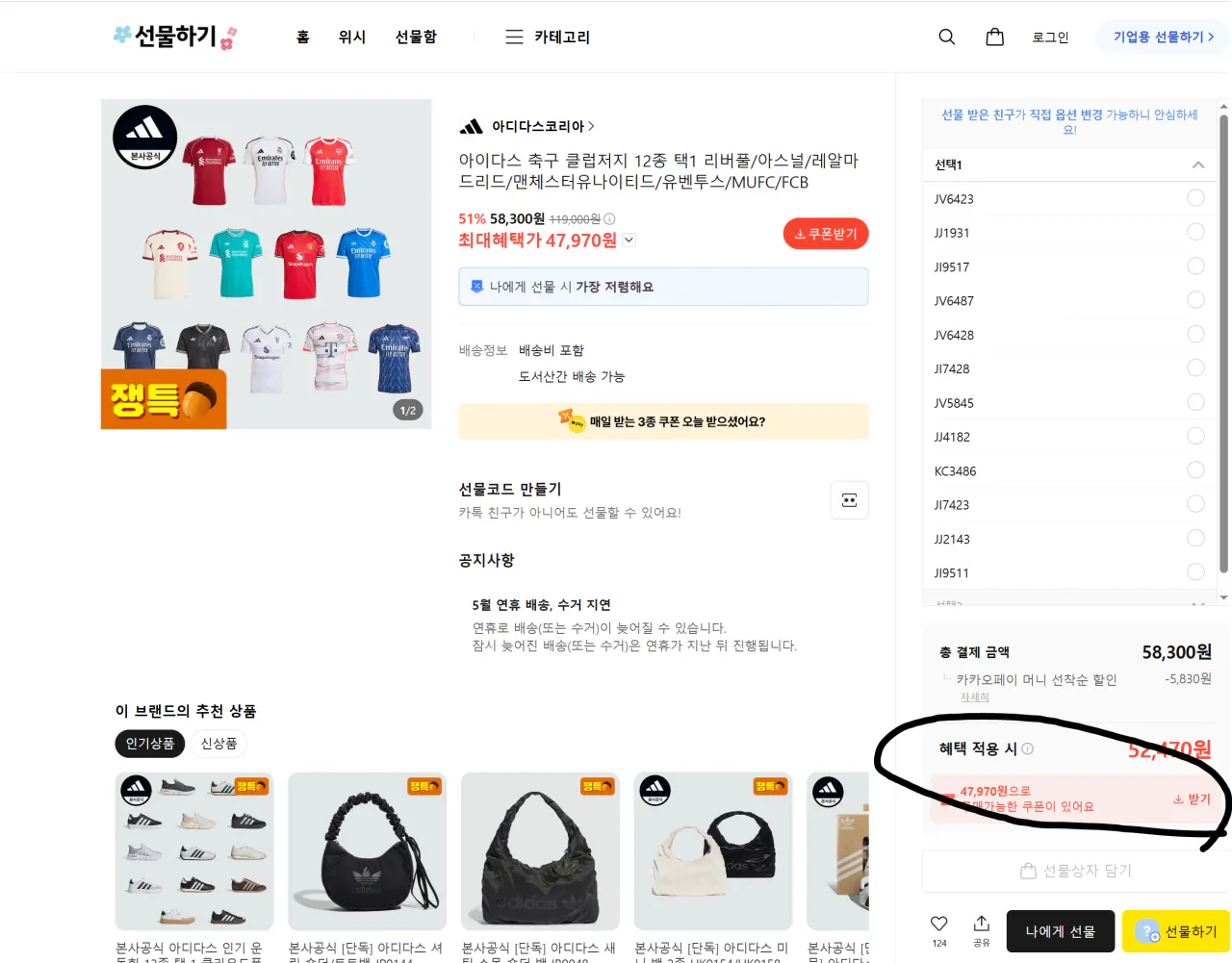This screenshot has height=963, width=1232.
Task: Click 자세히 under 카카오페이 discount
Action: click(x=974, y=697)
